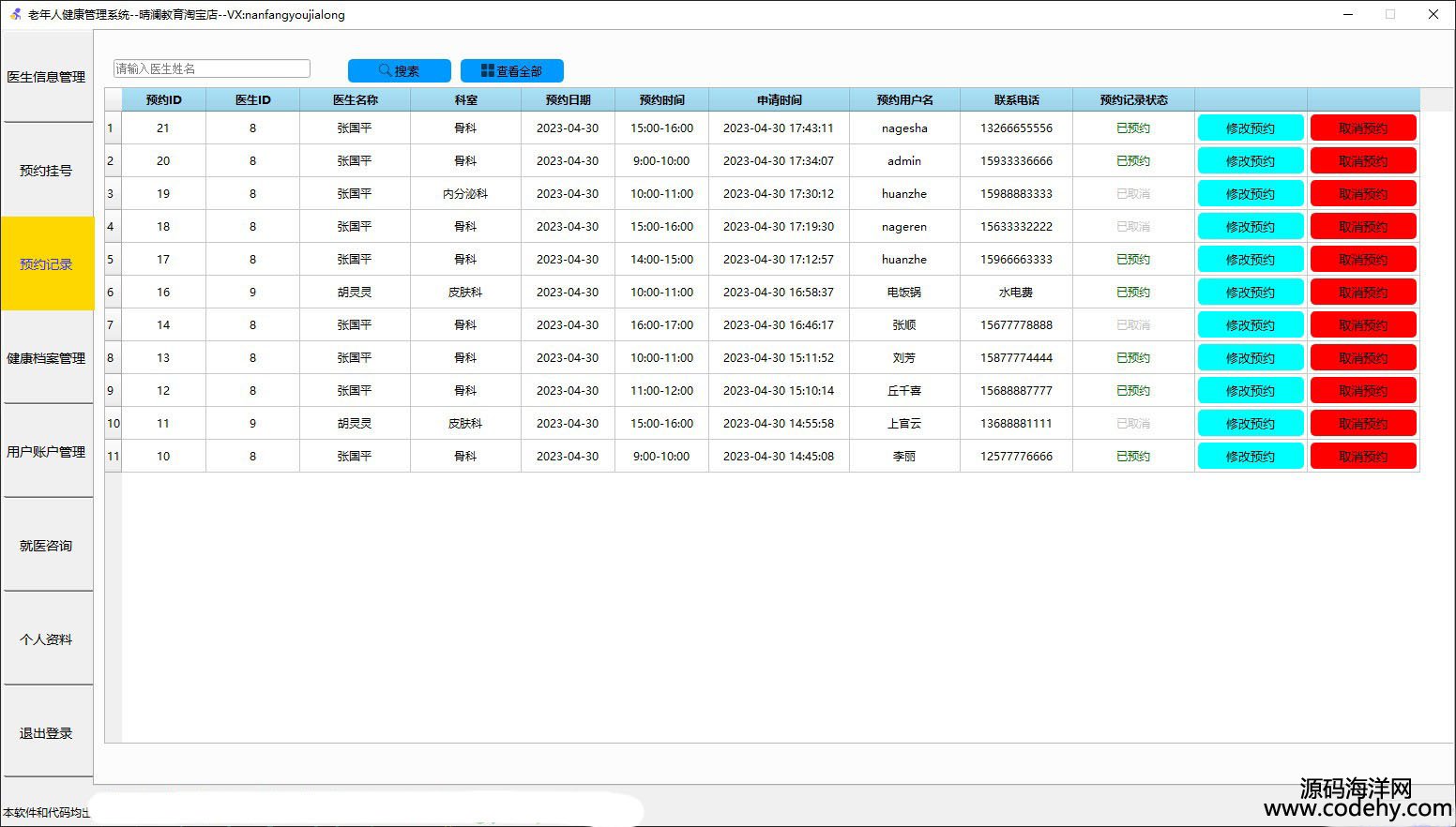Cancel the appointment with ID 20
1456x827 pixels.
tap(1362, 161)
